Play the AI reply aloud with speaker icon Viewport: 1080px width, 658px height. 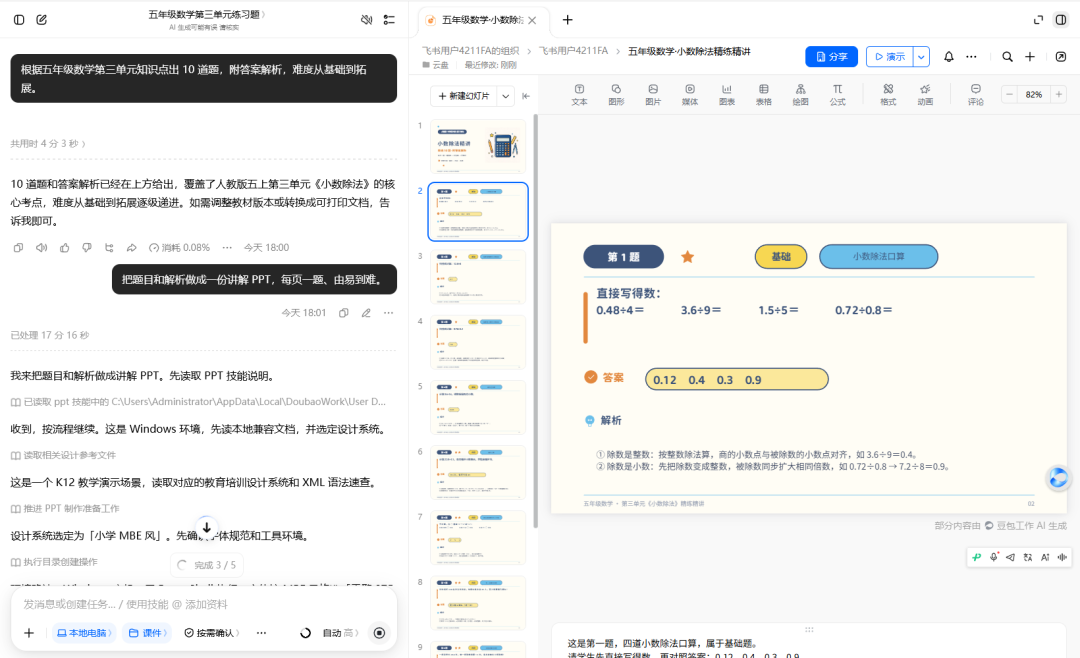click(x=41, y=247)
